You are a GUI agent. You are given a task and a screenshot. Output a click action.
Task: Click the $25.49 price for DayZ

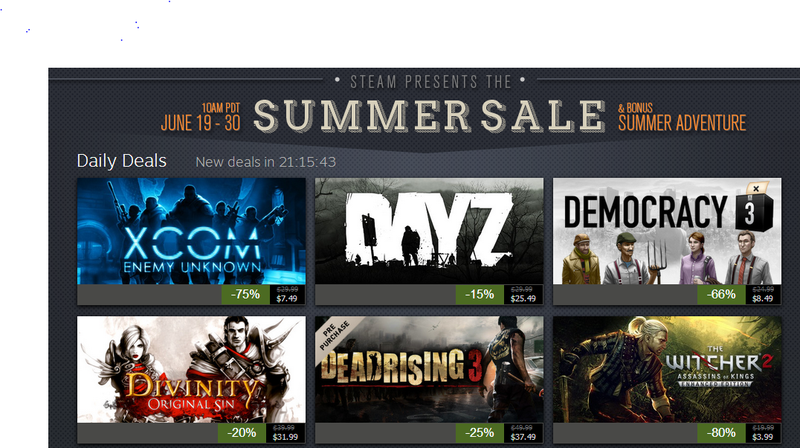(523, 298)
